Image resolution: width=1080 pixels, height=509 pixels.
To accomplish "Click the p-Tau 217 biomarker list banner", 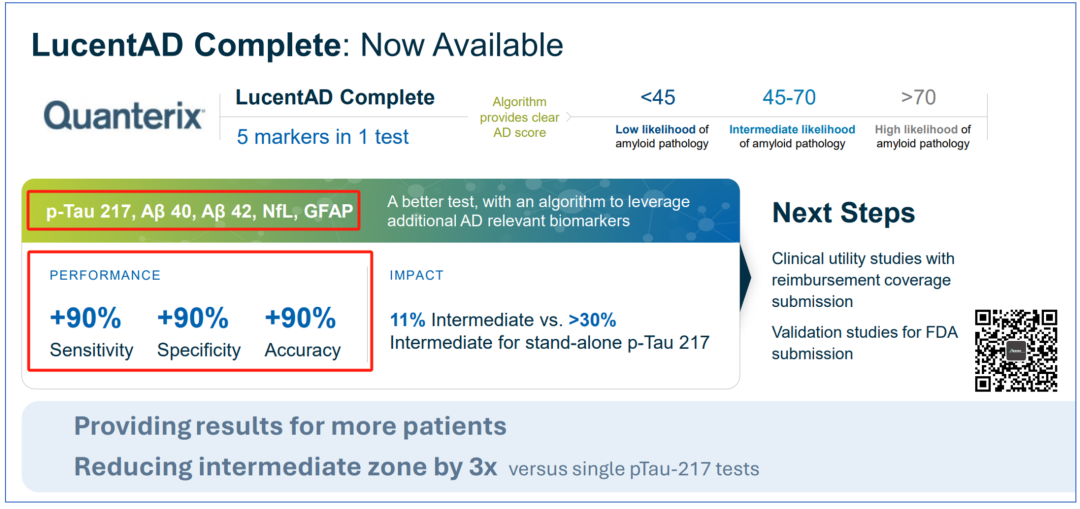I will (192, 211).
